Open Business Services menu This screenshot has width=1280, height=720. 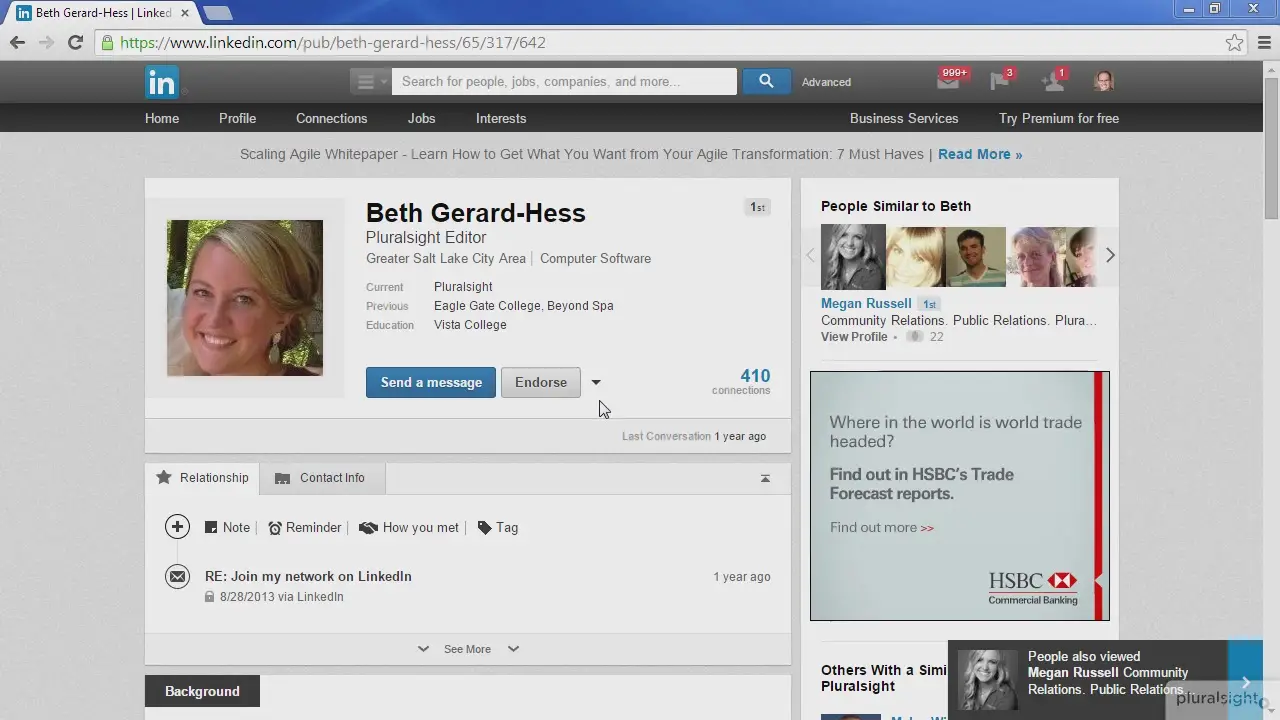[904, 118]
